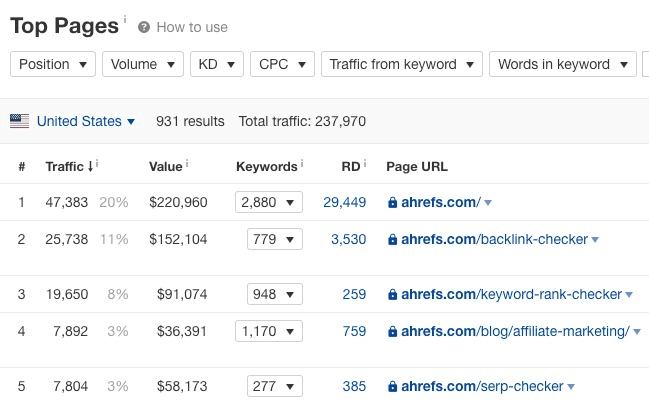
Task: Expand the 1,170 keywords dropdown
Action: click(x=269, y=331)
